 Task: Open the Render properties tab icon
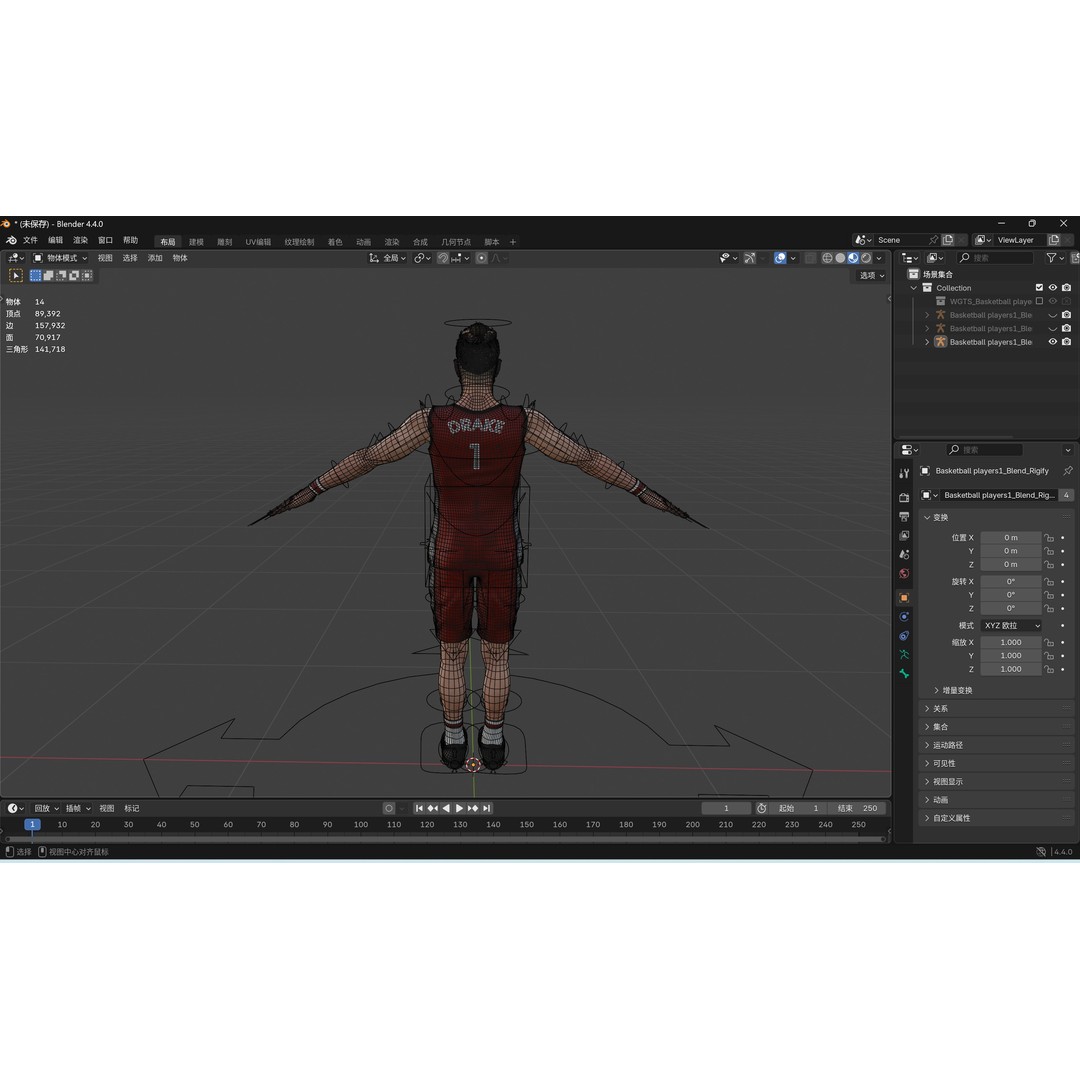coord(904,497)
